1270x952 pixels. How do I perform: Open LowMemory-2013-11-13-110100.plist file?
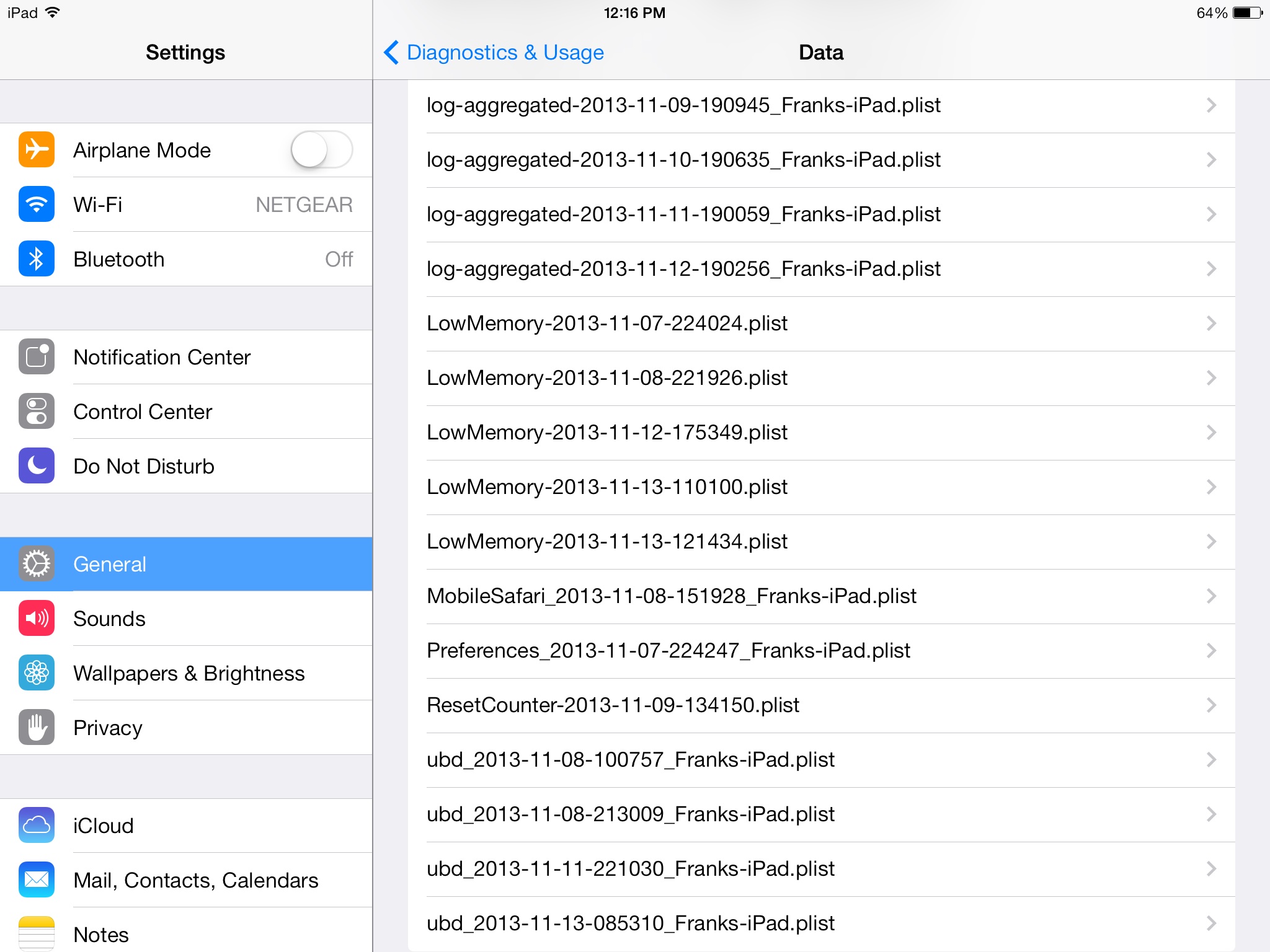point(821,487)
